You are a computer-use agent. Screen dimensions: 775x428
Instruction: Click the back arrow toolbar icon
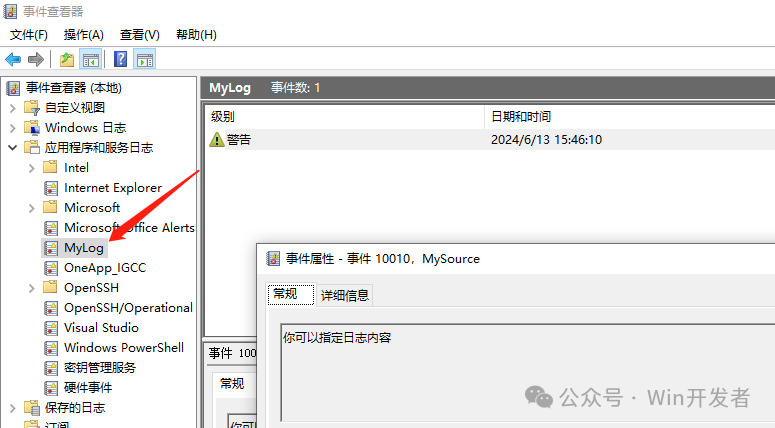14,60
